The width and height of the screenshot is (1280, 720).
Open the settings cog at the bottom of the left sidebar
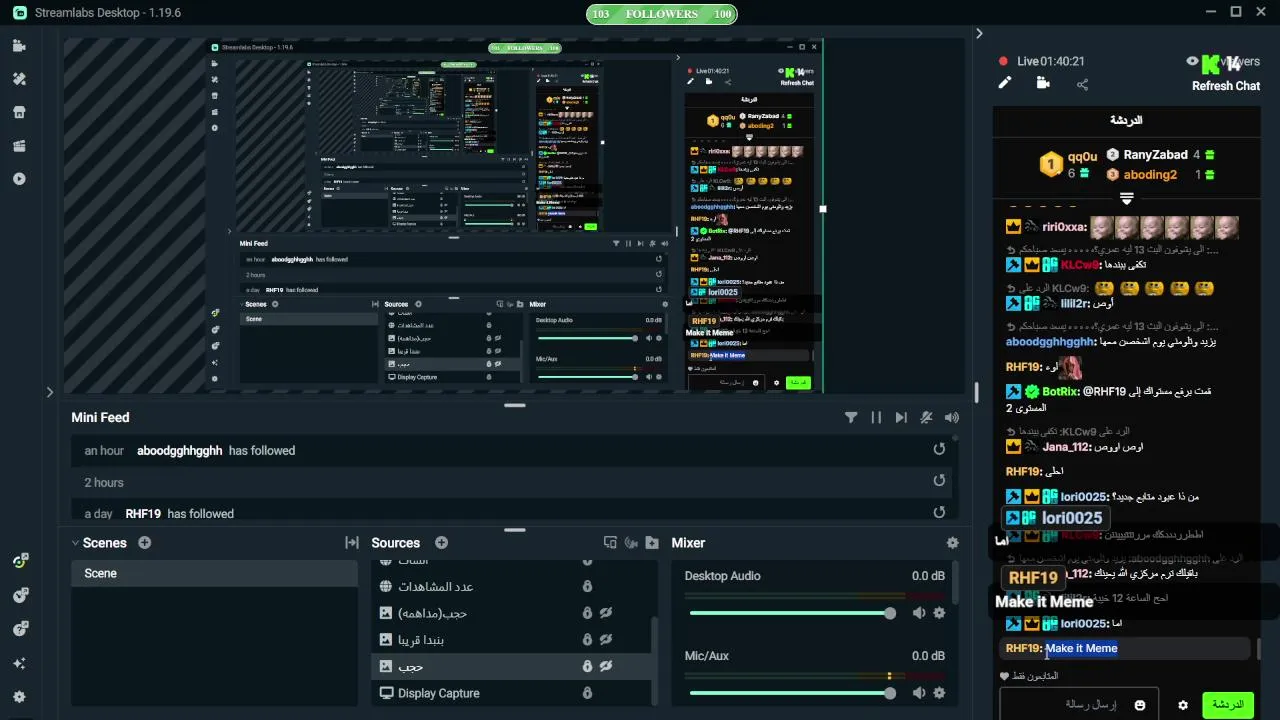(19, 697)
